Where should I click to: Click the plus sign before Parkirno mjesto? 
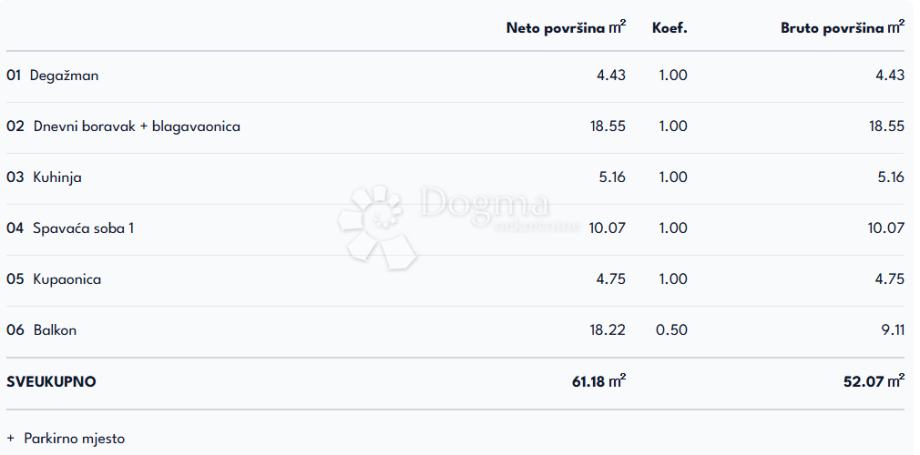tap(11, 438)
